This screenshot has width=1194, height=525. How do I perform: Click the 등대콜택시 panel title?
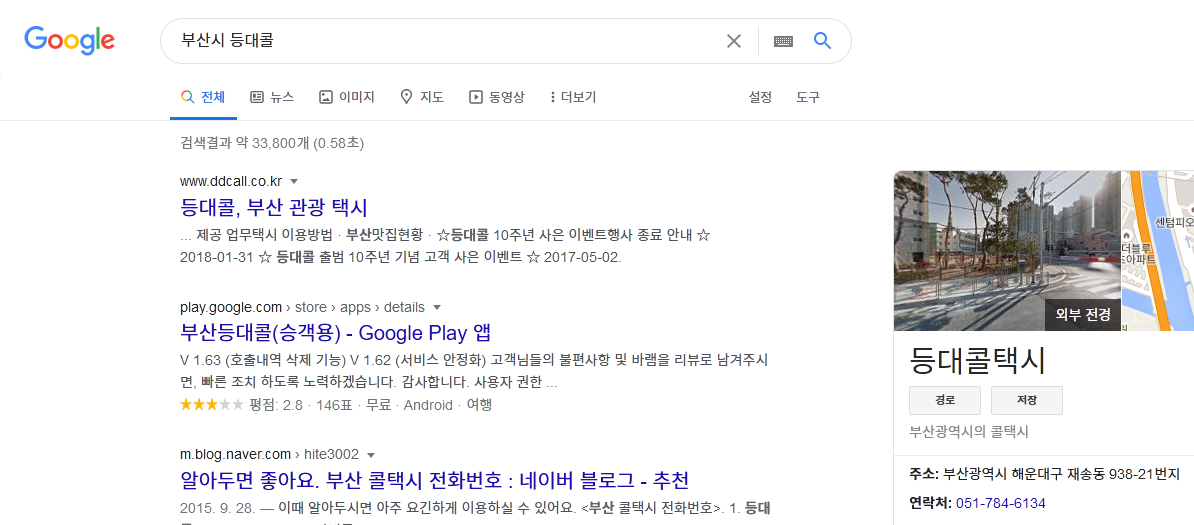pos(977,360)
